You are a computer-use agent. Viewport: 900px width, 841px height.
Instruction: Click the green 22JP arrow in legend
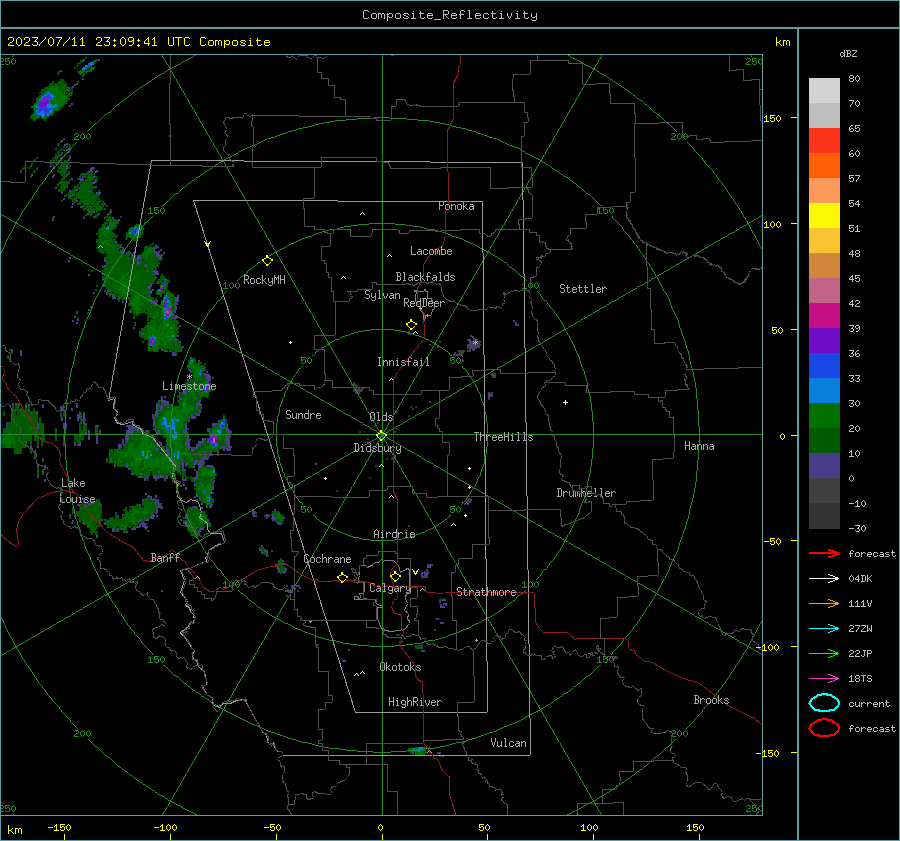click(824, 653)
